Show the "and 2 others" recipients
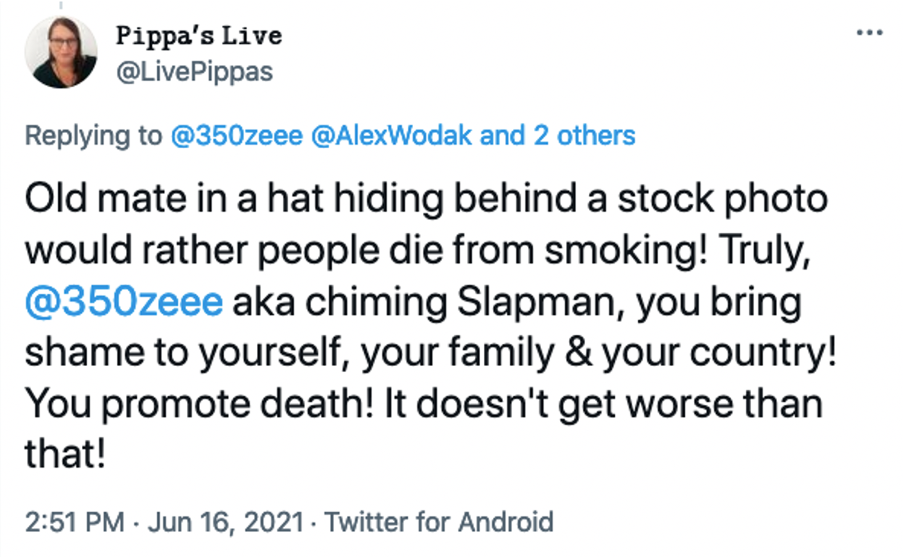Screen dimensions: 904x558 558,136
